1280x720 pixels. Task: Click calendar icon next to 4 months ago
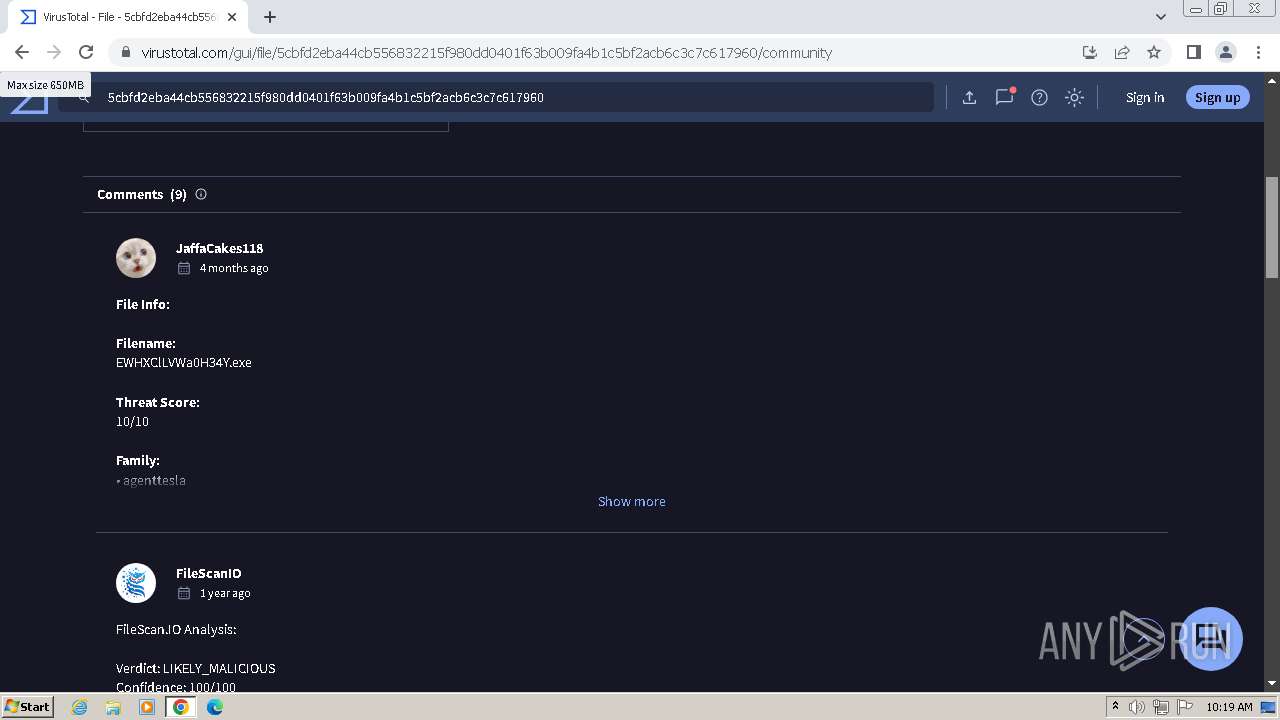(x=184, y=268)
